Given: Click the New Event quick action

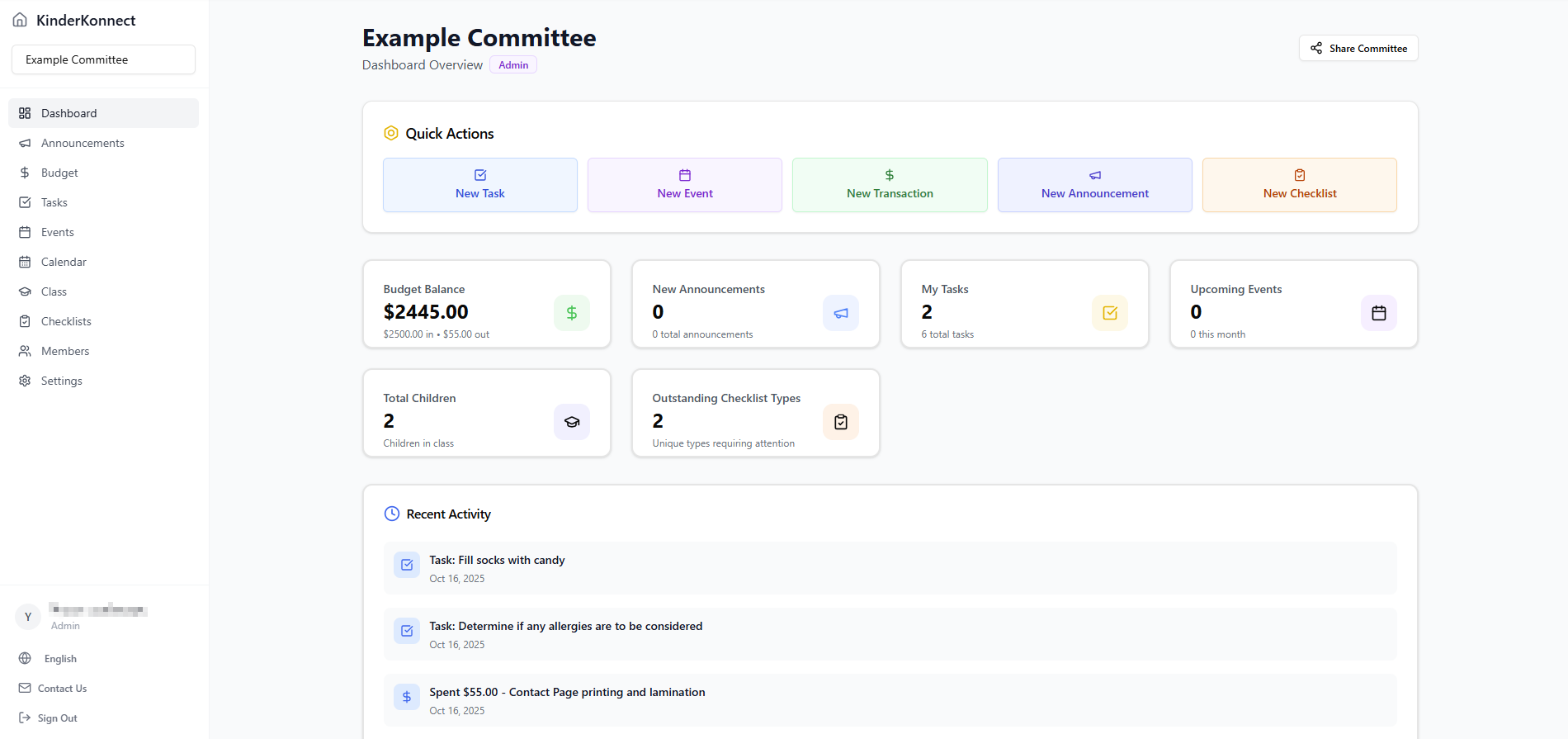Looking at the screenshot, I should tap(685, 185).
